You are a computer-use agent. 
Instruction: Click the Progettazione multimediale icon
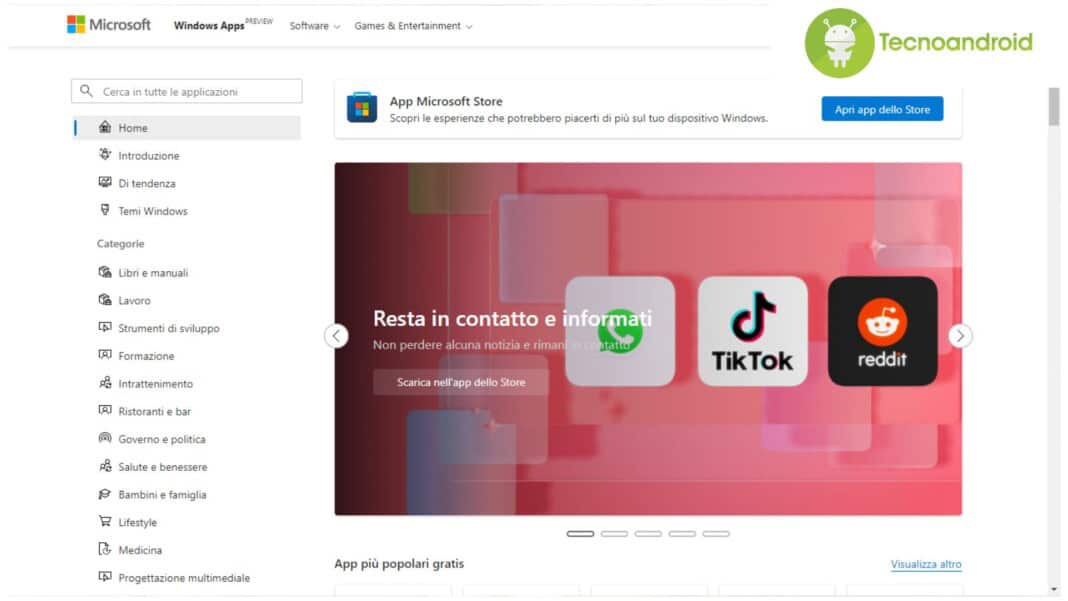pyautogui.click(x=105, y=576)
